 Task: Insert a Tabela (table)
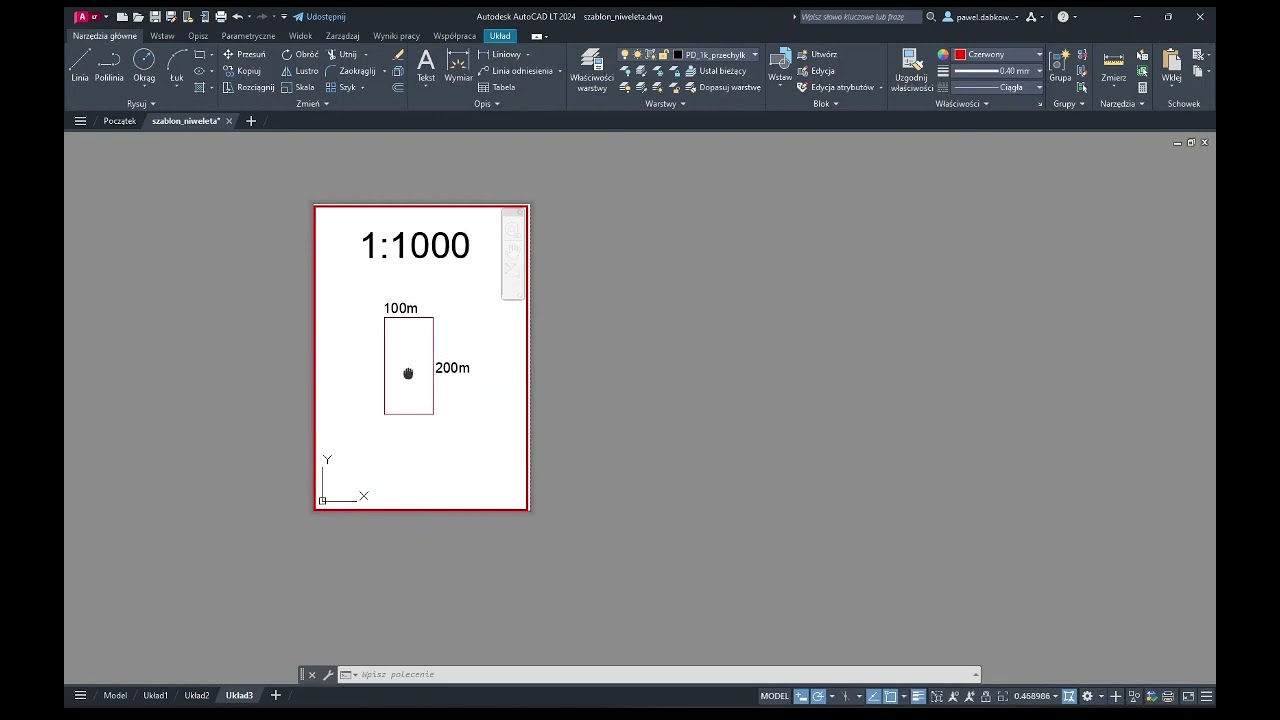(497, 87)
